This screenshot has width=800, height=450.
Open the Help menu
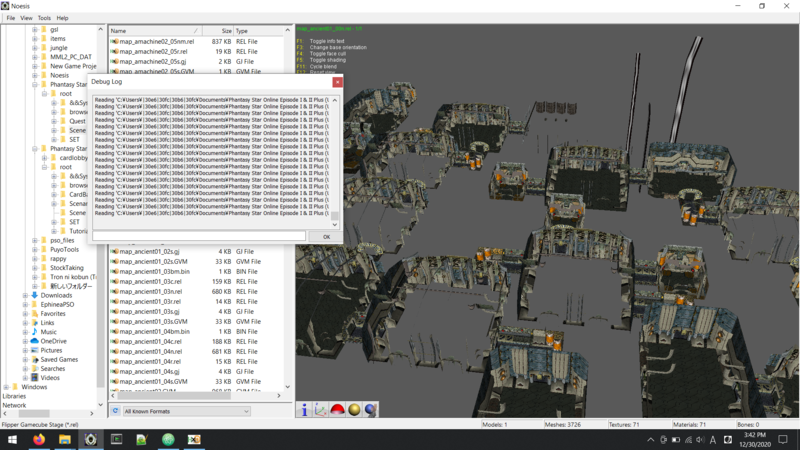[62, 18]
